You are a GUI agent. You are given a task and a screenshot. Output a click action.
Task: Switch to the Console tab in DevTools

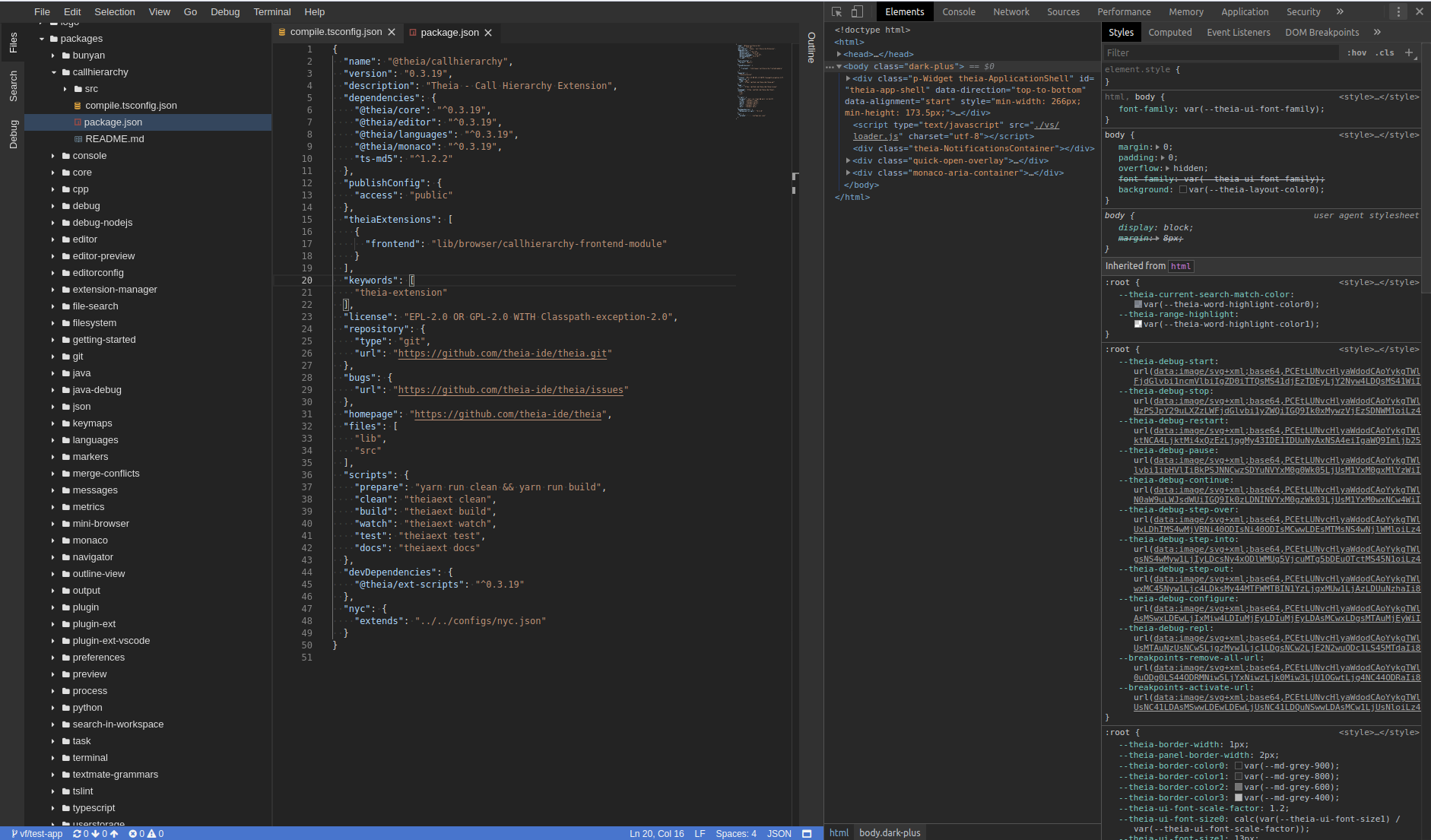pos(958,11)
